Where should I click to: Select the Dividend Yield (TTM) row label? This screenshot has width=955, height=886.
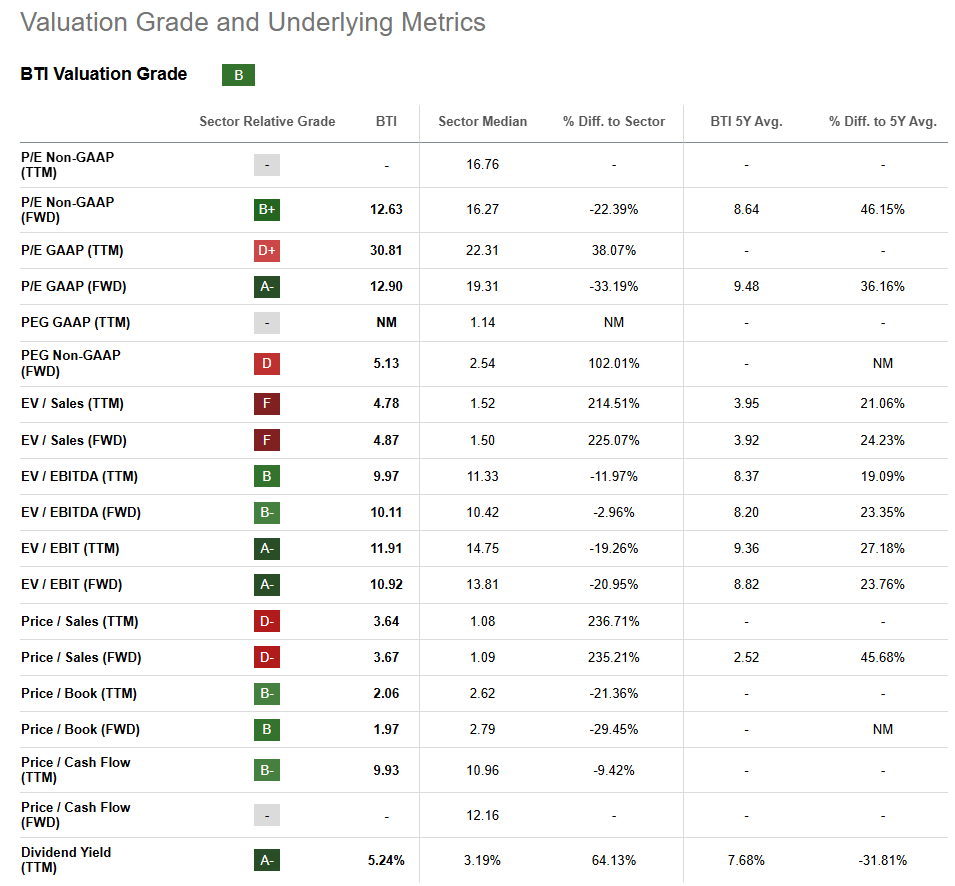66,860
